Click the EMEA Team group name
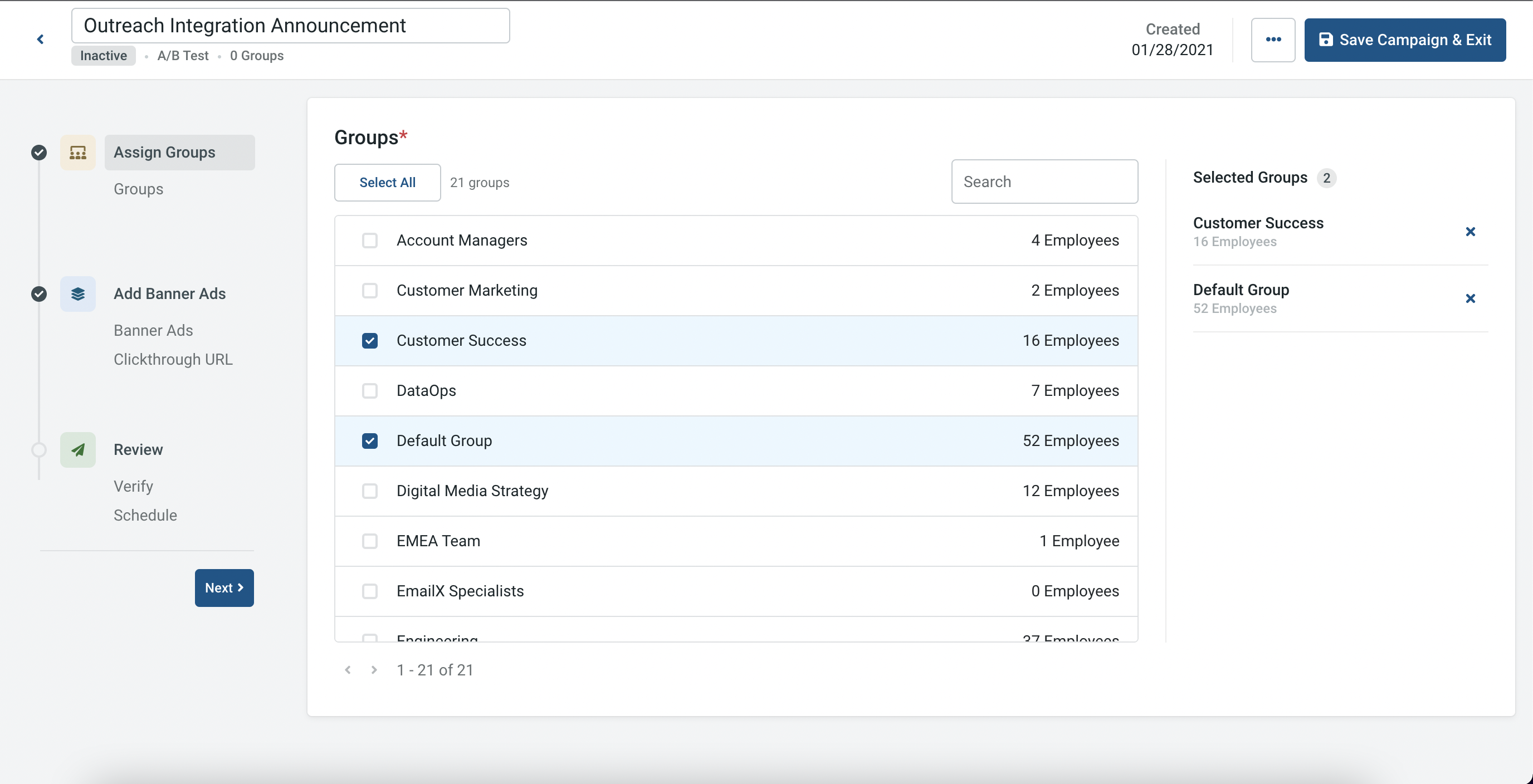 tap(438, 541)
